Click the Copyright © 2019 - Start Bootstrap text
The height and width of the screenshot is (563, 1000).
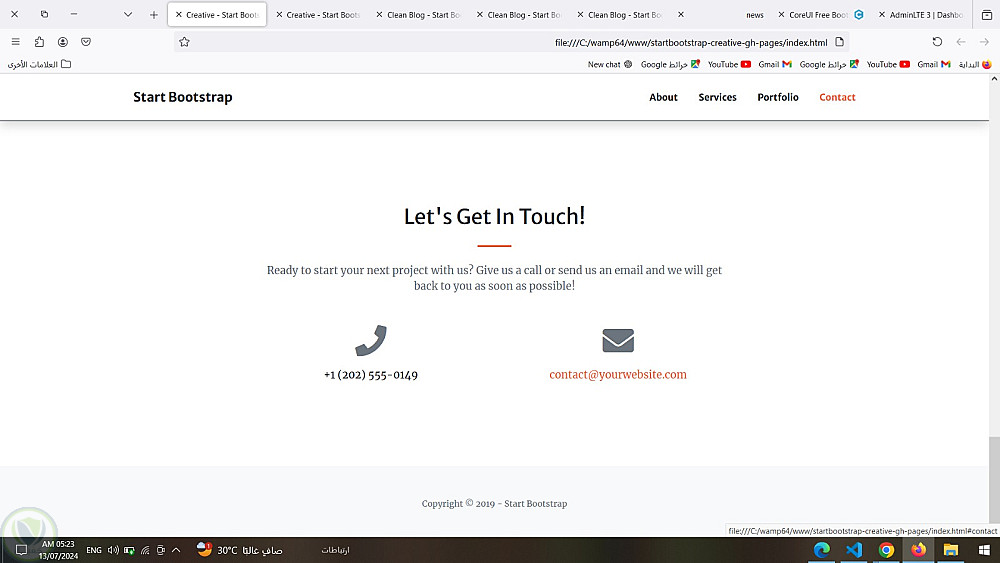[x=494, y=503]
